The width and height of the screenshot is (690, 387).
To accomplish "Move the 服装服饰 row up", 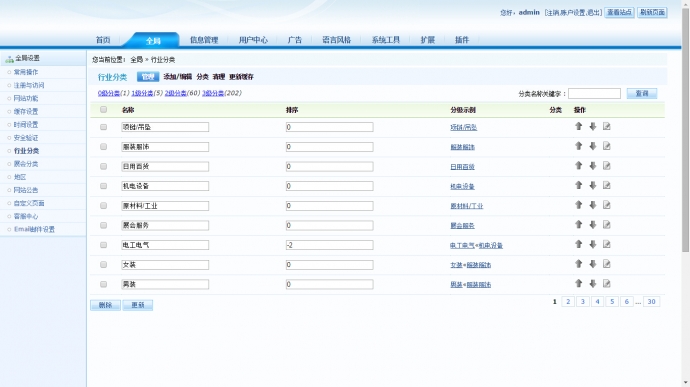I will tap(579, 146).
